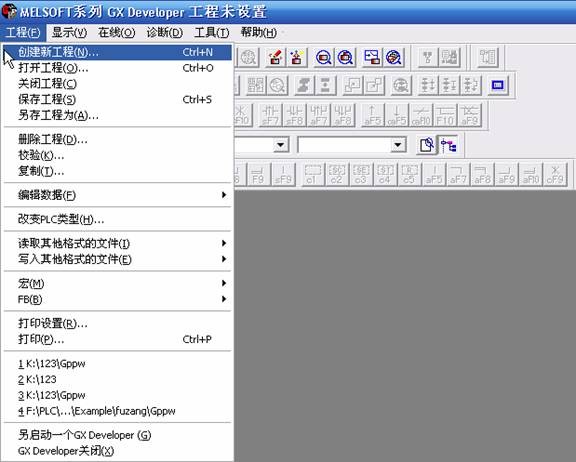Open the 诊断(D) menu

pyautogui.click(x=164, y=33)
